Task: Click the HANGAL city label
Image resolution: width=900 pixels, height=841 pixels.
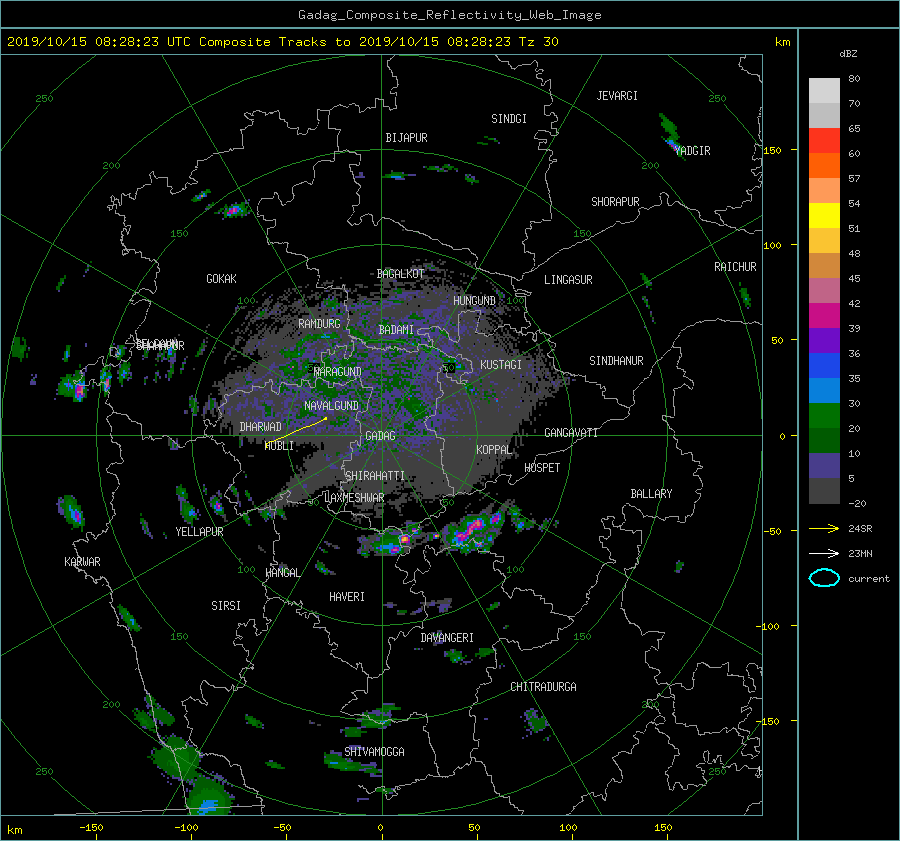Action: pyautogui.click(x=283, y=573)
